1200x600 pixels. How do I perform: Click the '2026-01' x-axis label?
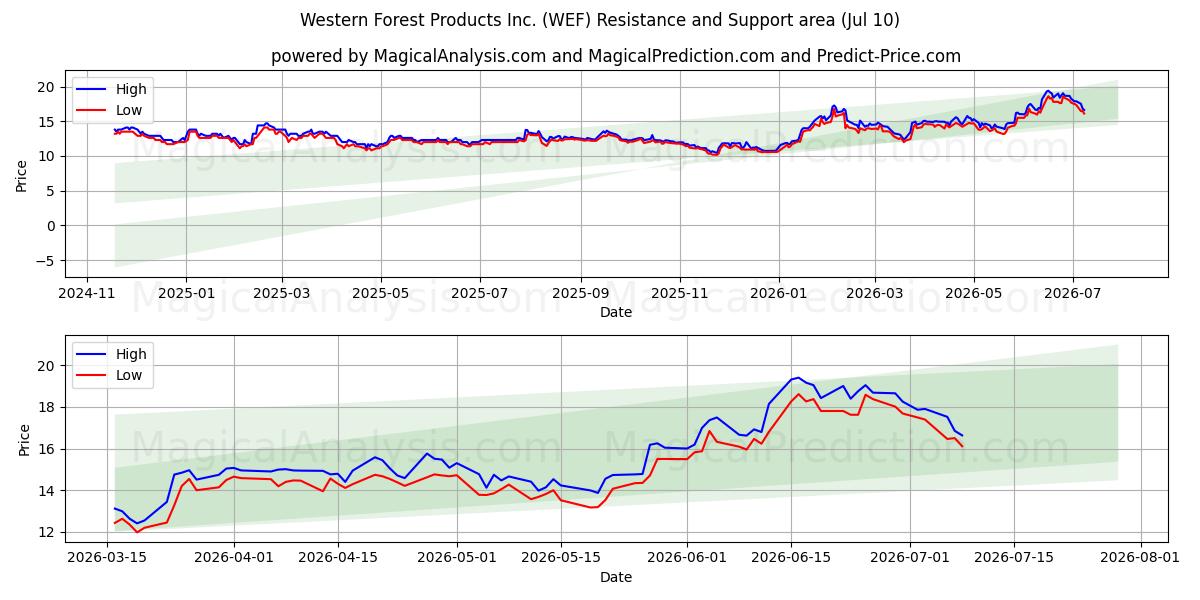[x=779, y=294]
